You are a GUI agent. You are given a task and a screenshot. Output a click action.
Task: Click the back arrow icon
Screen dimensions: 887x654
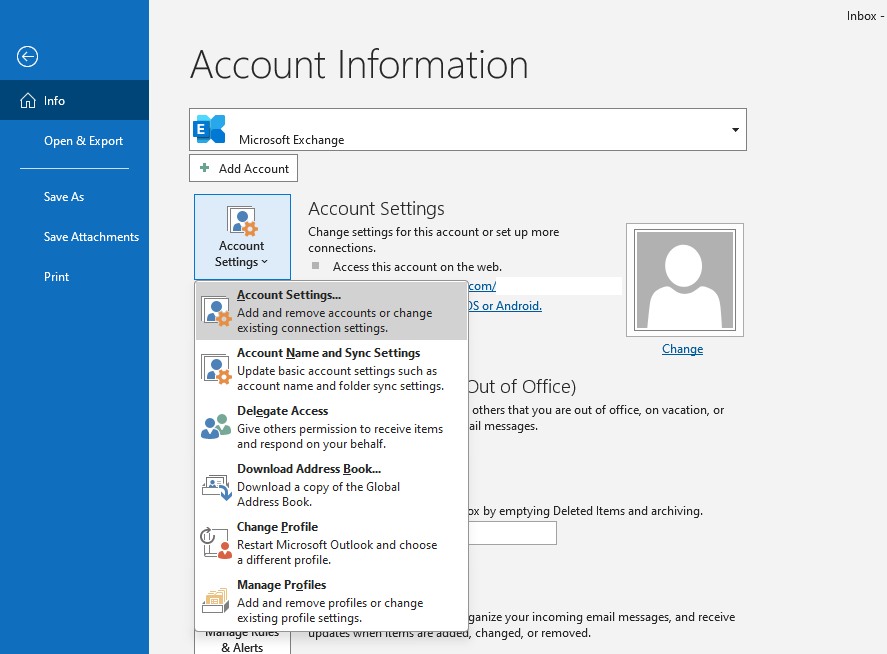coord(27,57)
